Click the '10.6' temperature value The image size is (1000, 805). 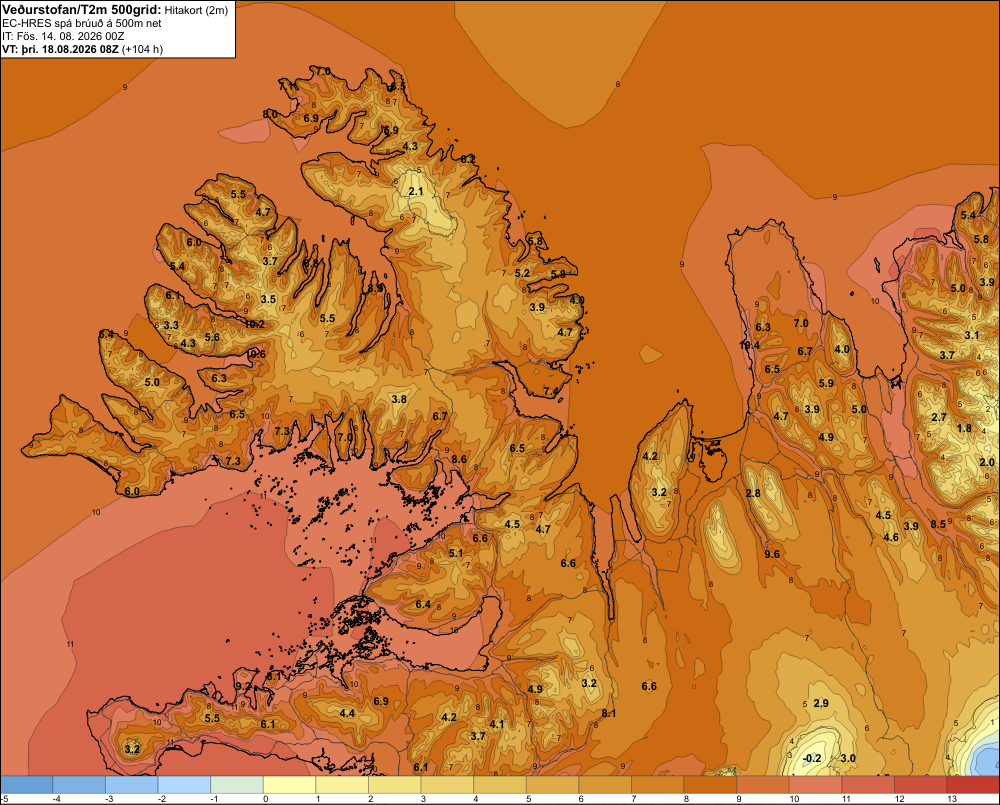[x=256, y=354]
